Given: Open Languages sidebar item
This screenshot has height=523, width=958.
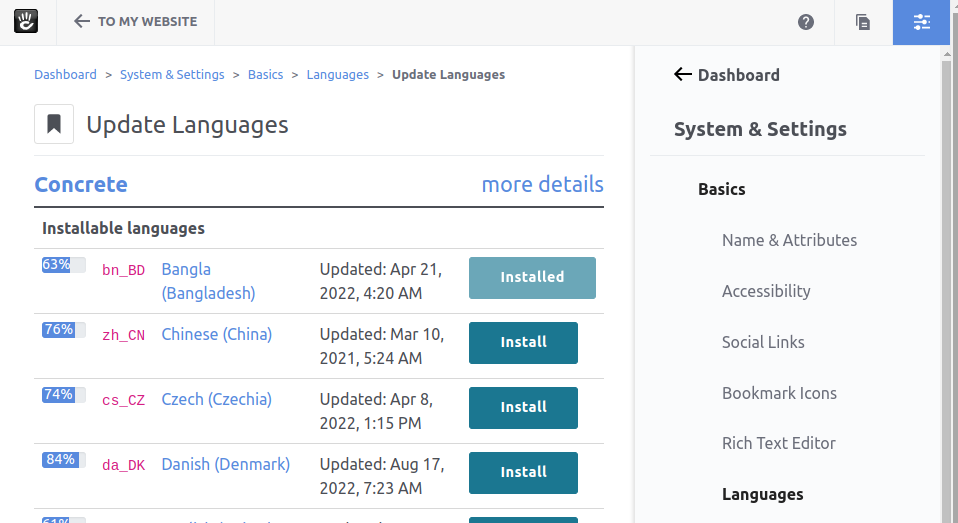Looking at the screenshot, I should point(762,494).
